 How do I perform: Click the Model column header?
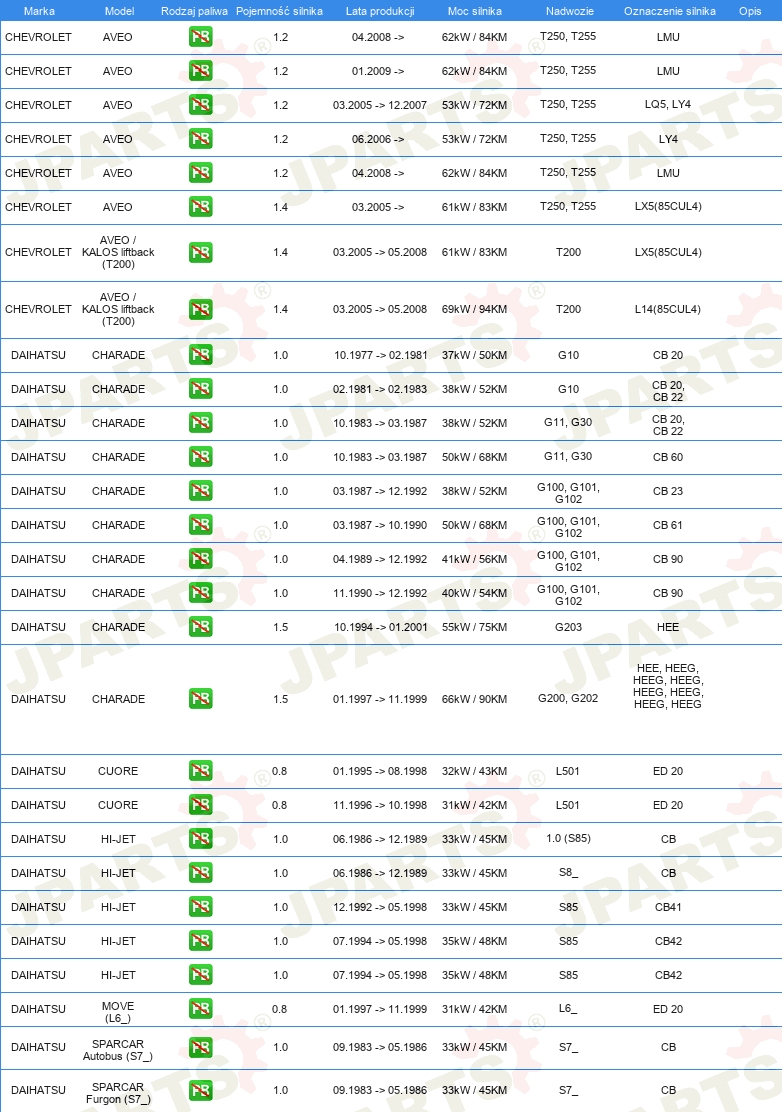click(x=120, y=11)
